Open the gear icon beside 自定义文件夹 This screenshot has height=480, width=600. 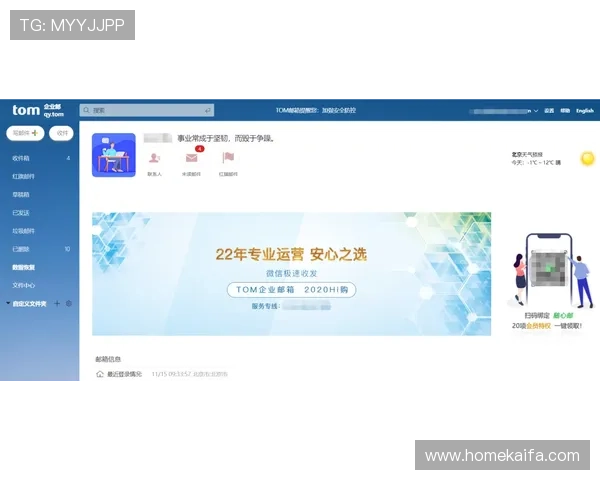[69, 304]
